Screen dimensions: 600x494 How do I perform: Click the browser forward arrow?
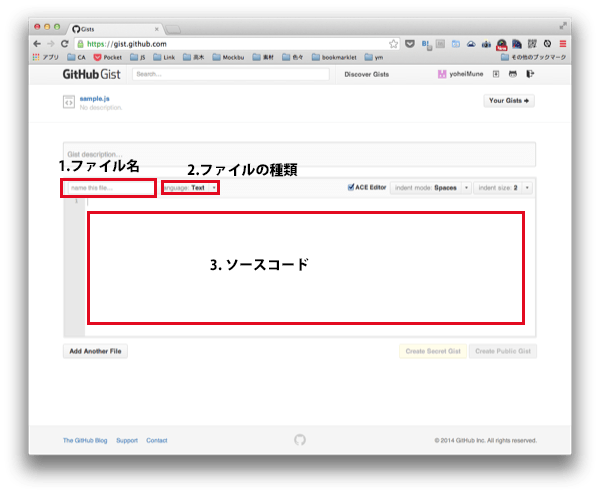point(51,44)
